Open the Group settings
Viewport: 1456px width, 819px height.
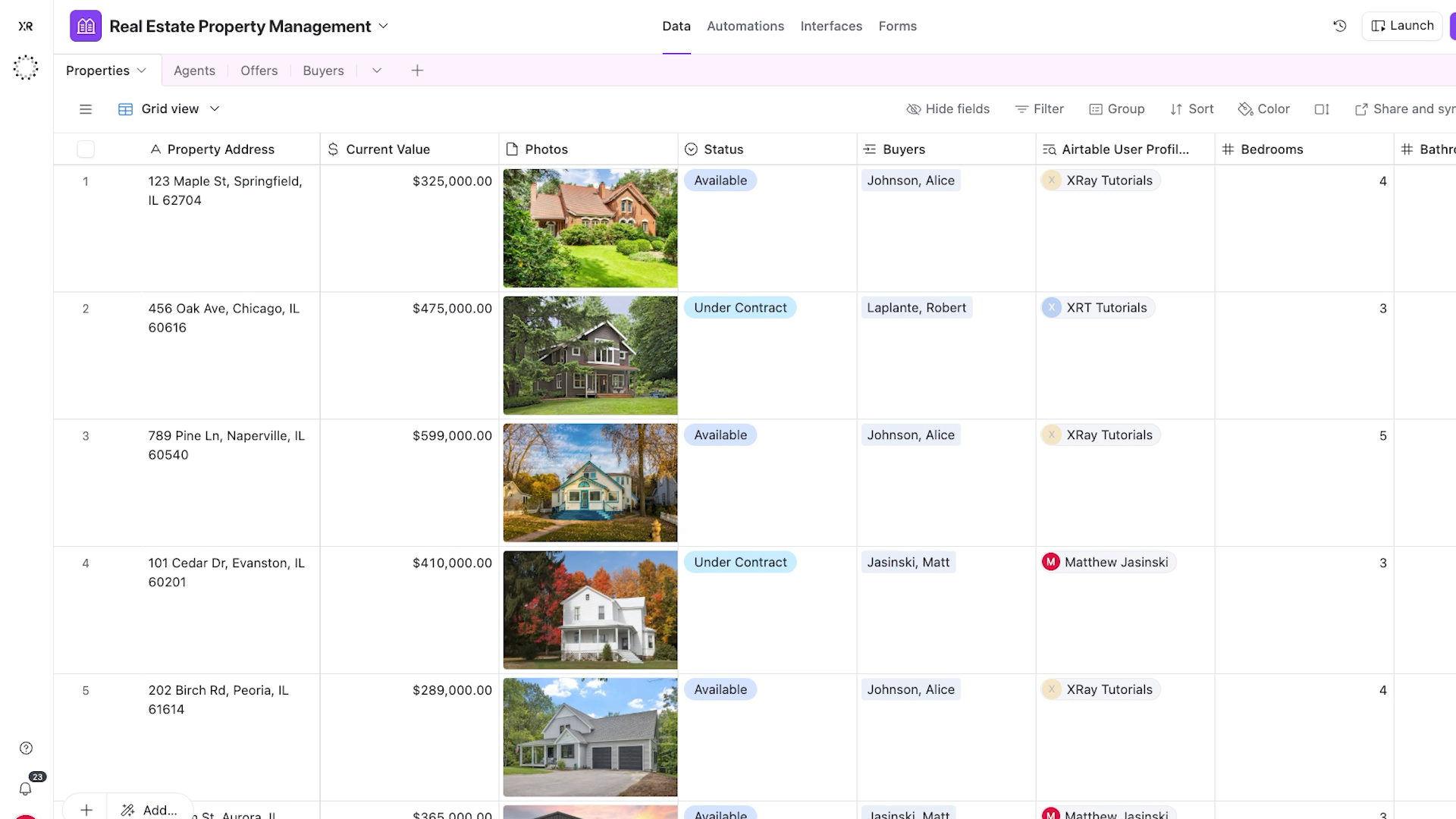click(1116, 108)
